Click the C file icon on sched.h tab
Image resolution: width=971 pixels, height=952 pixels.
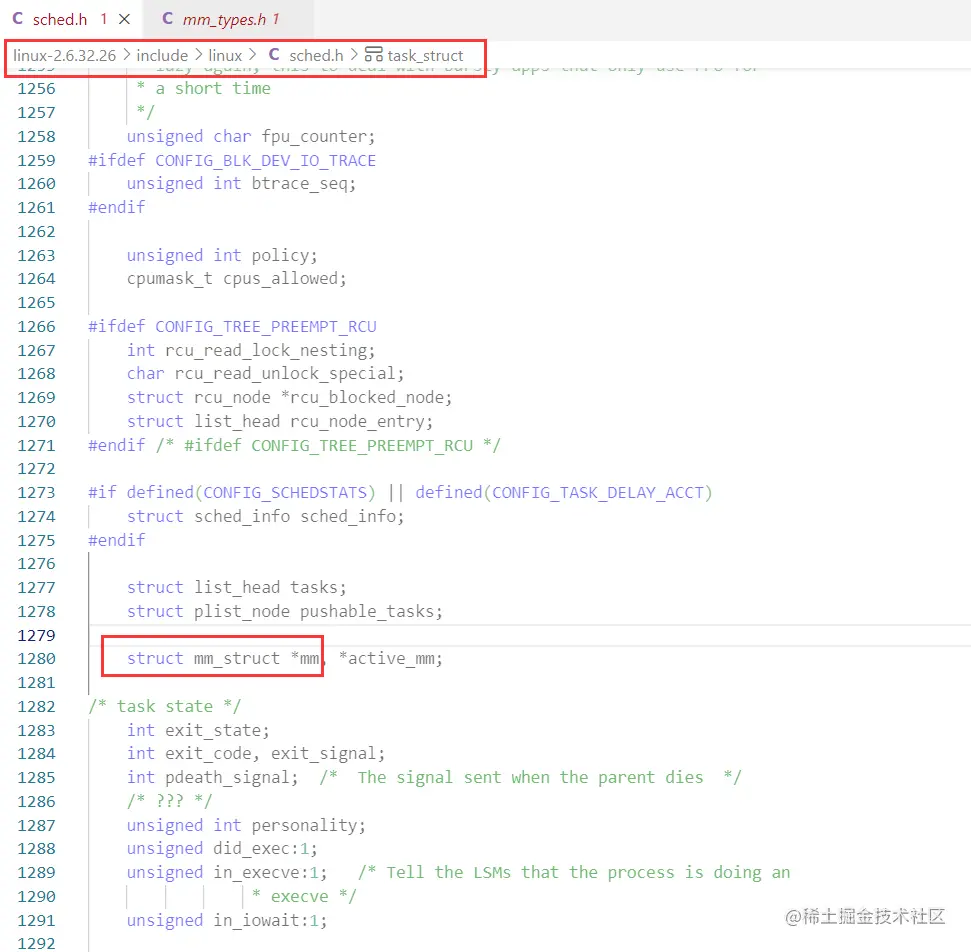18,19
